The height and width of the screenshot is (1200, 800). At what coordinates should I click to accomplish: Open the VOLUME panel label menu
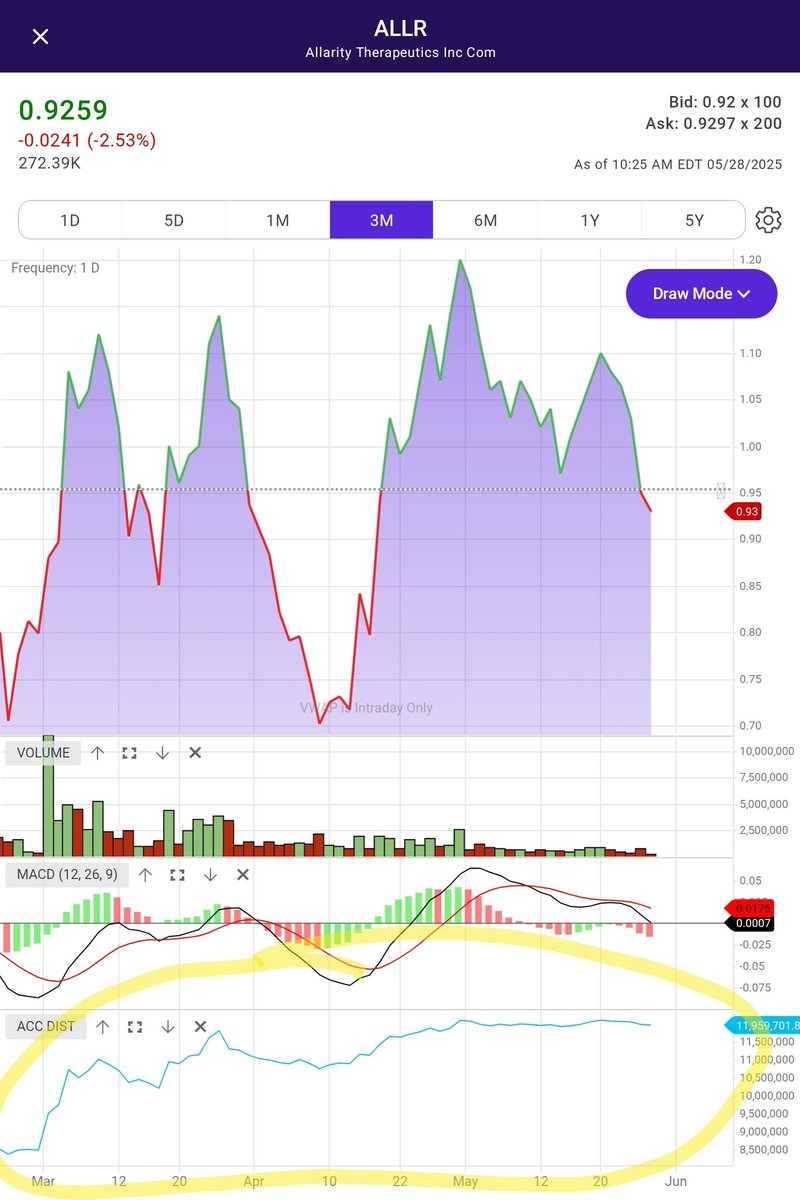(x=42, y=752)
